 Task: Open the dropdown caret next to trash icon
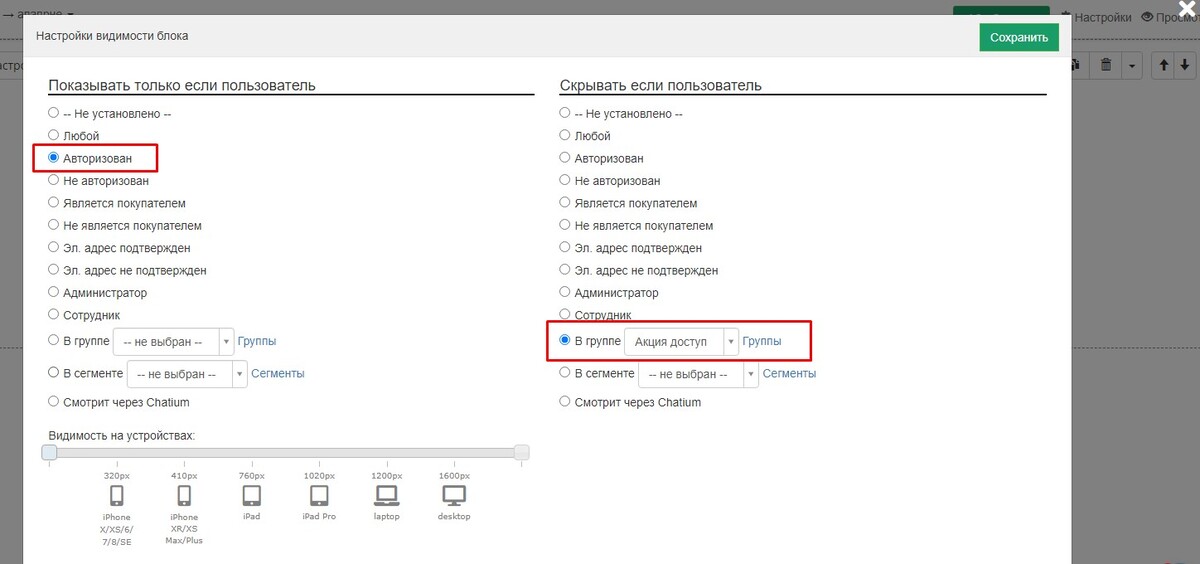(1131, 65)
